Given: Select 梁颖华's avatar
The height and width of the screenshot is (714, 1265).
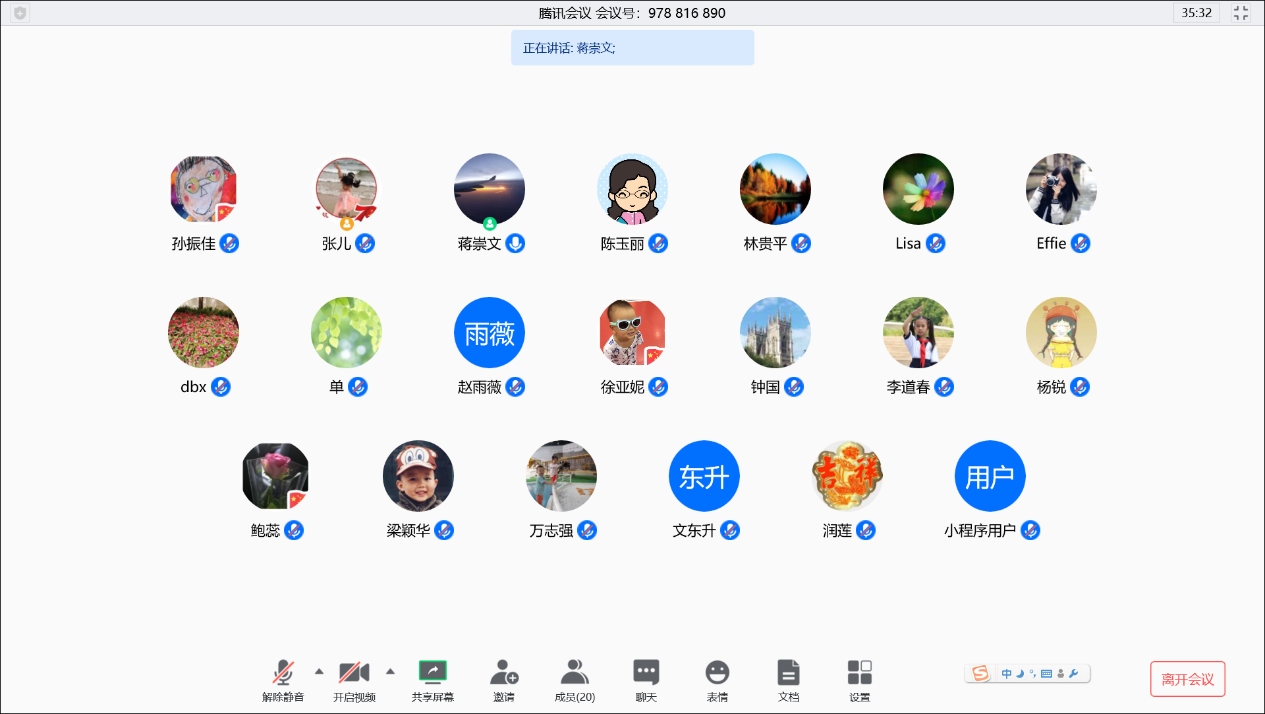Looking at the screenshot, I should pyautogui.click(x=419, y=476).
